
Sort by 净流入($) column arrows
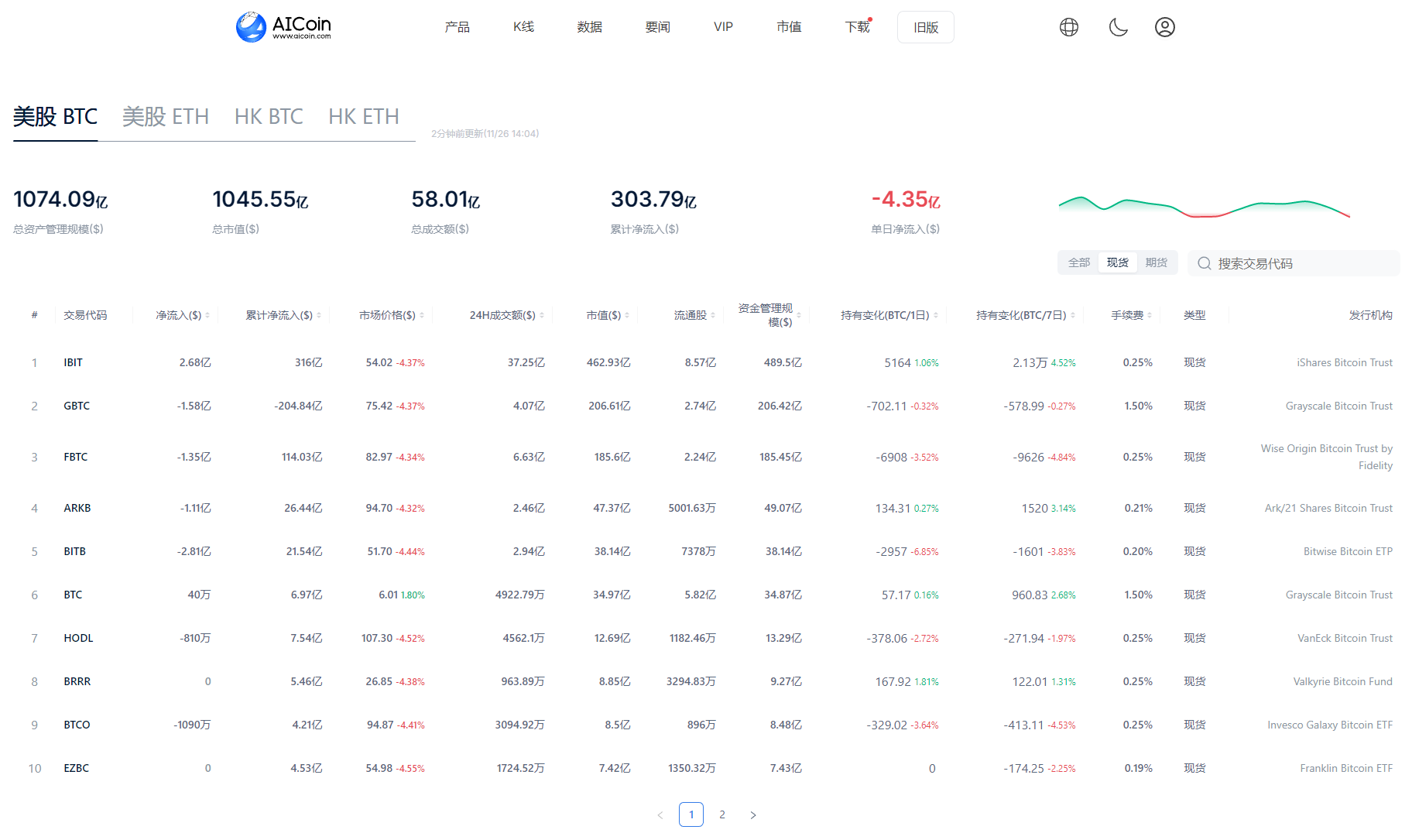[x=207, y=315]
